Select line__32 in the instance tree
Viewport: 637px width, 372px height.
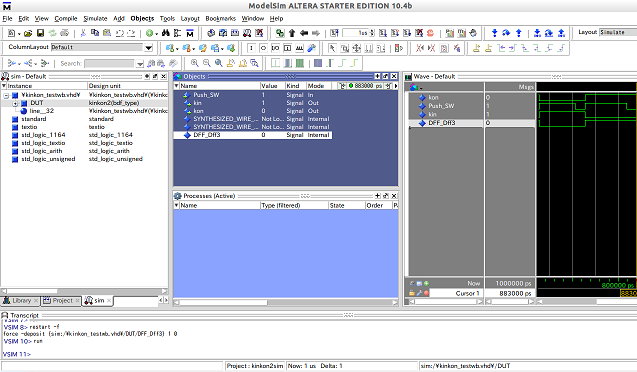tap(41, 111)
